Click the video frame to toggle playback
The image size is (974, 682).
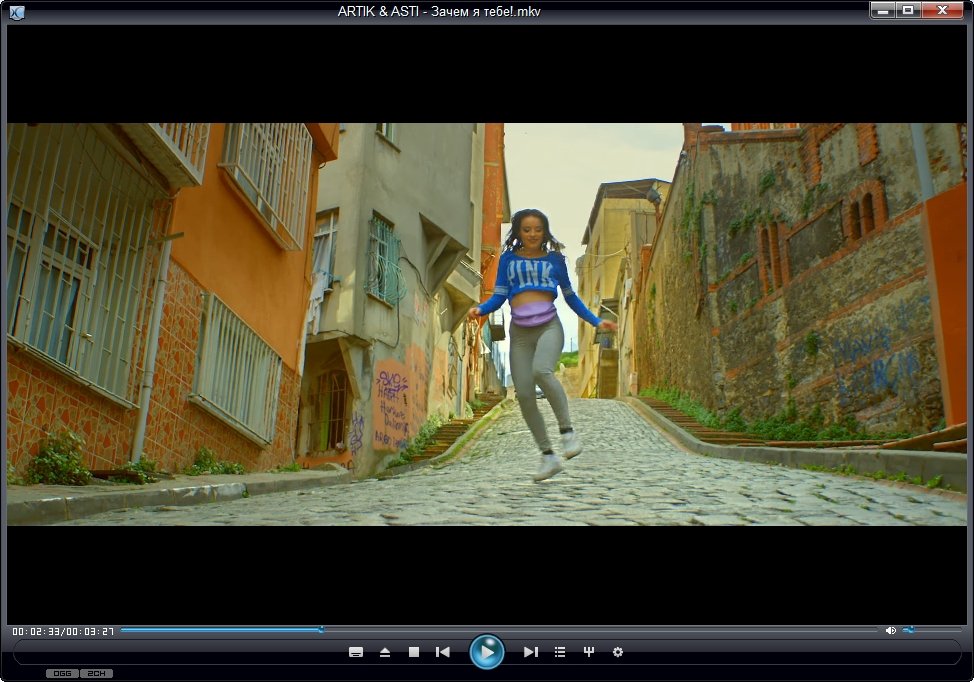coord(487,324)
